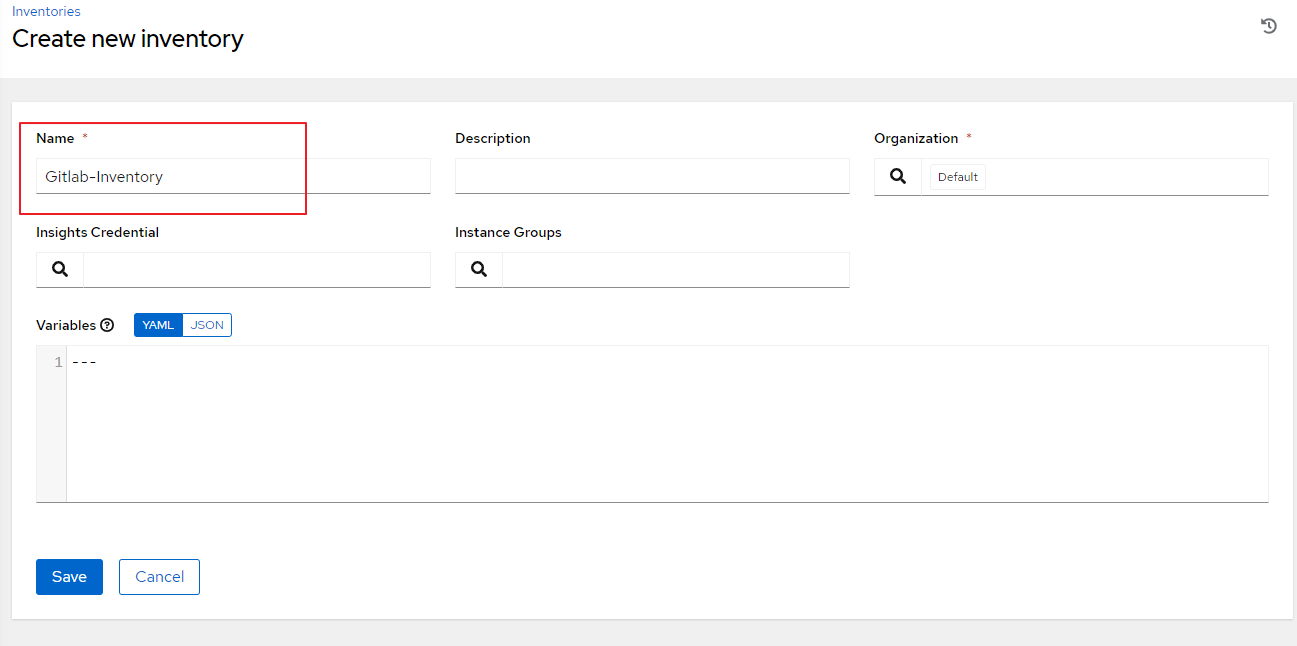Select the Instance Groups field label
Image resolution: width=1297 pixels, height=646 pixels.
click(x=508, y=232)
